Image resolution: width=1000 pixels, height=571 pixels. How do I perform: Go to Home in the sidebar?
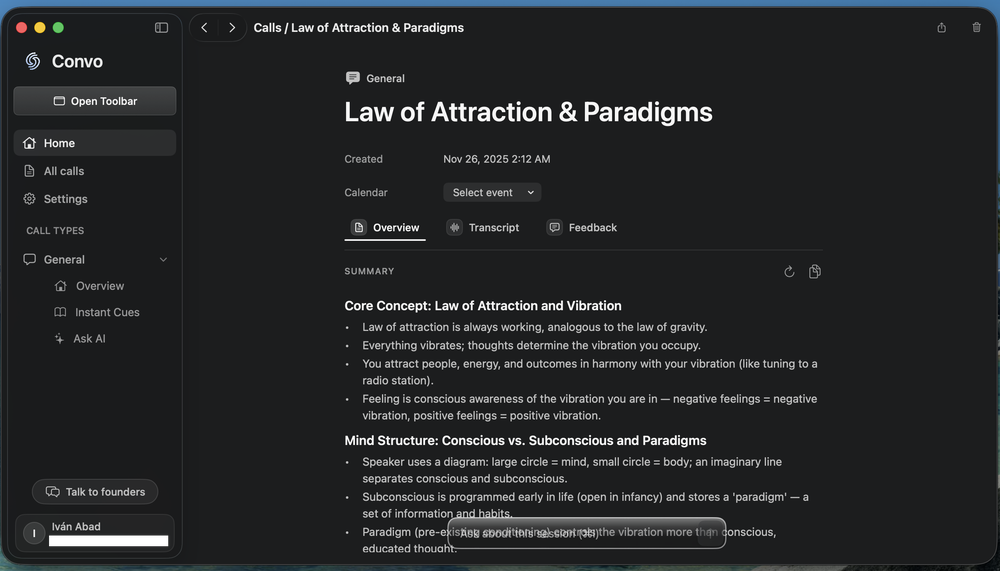tap(95, 143)
